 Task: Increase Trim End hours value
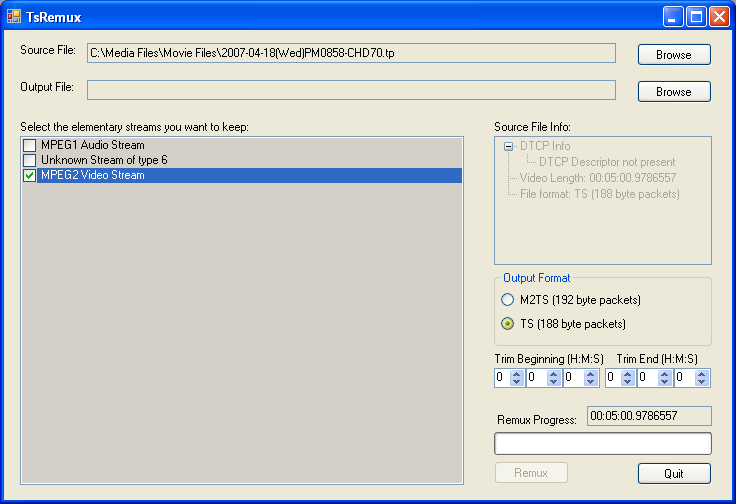(627, 374)
